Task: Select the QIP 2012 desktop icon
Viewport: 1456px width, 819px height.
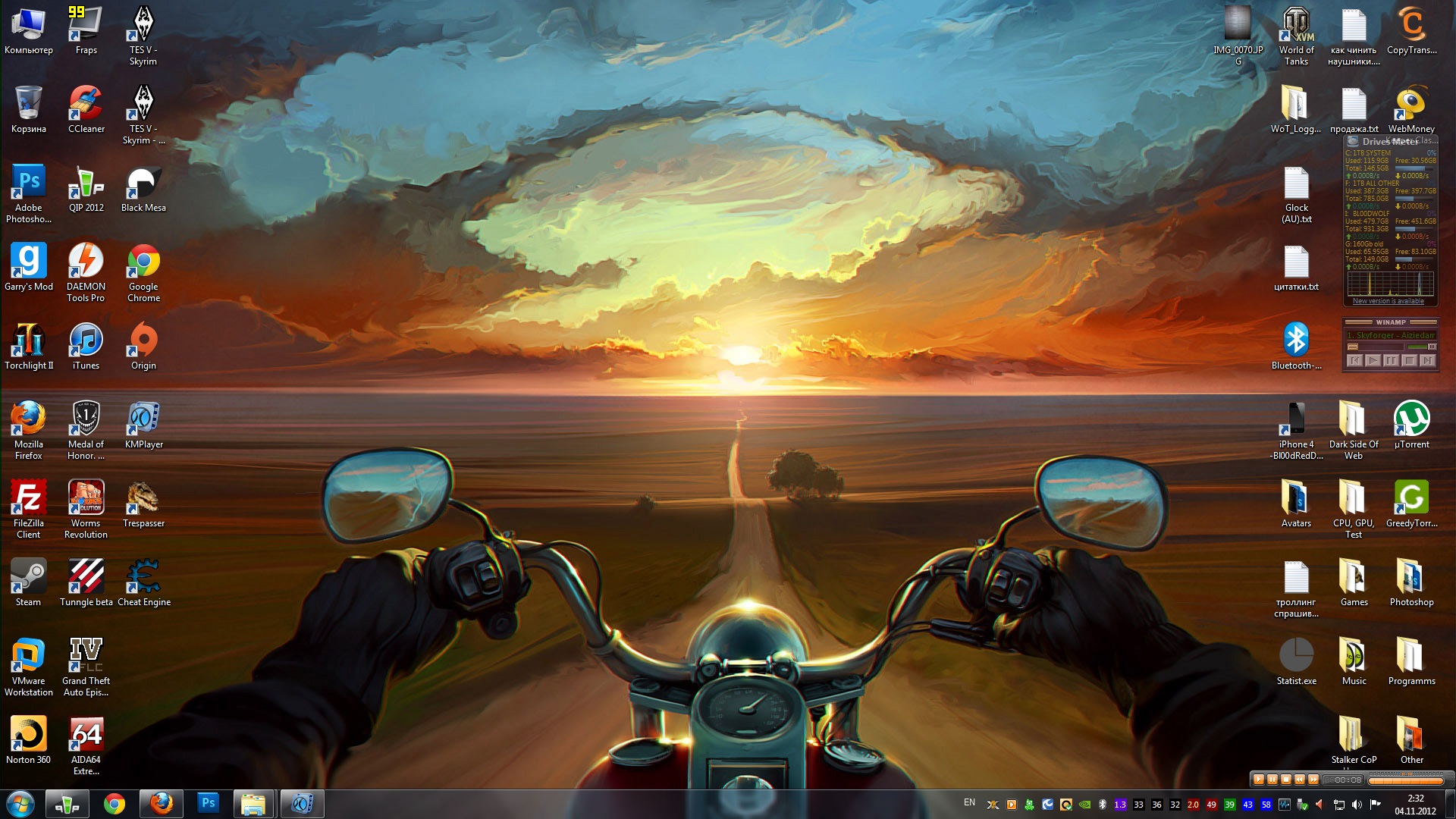Action: (86, 188)
